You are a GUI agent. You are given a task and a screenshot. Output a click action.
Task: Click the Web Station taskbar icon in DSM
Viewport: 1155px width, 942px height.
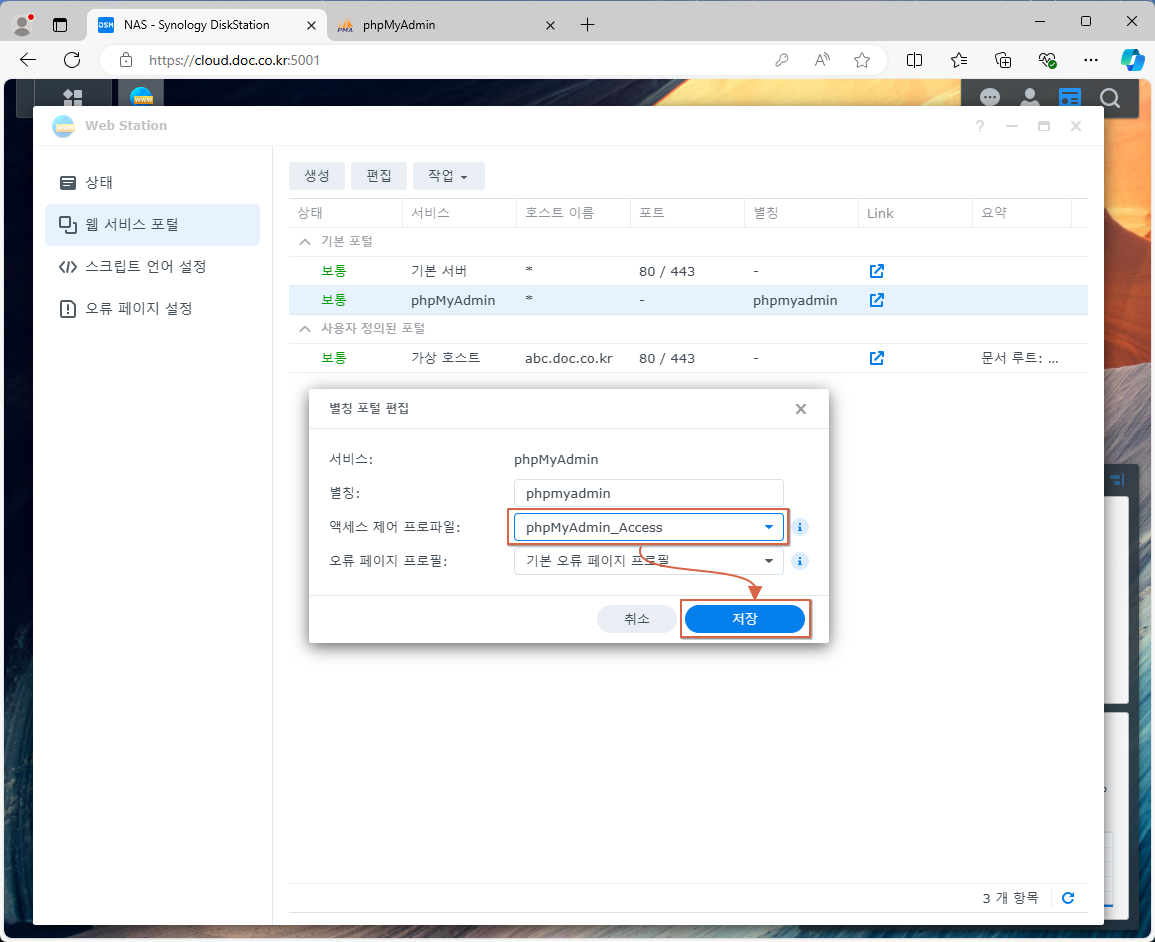click(141, 96)
